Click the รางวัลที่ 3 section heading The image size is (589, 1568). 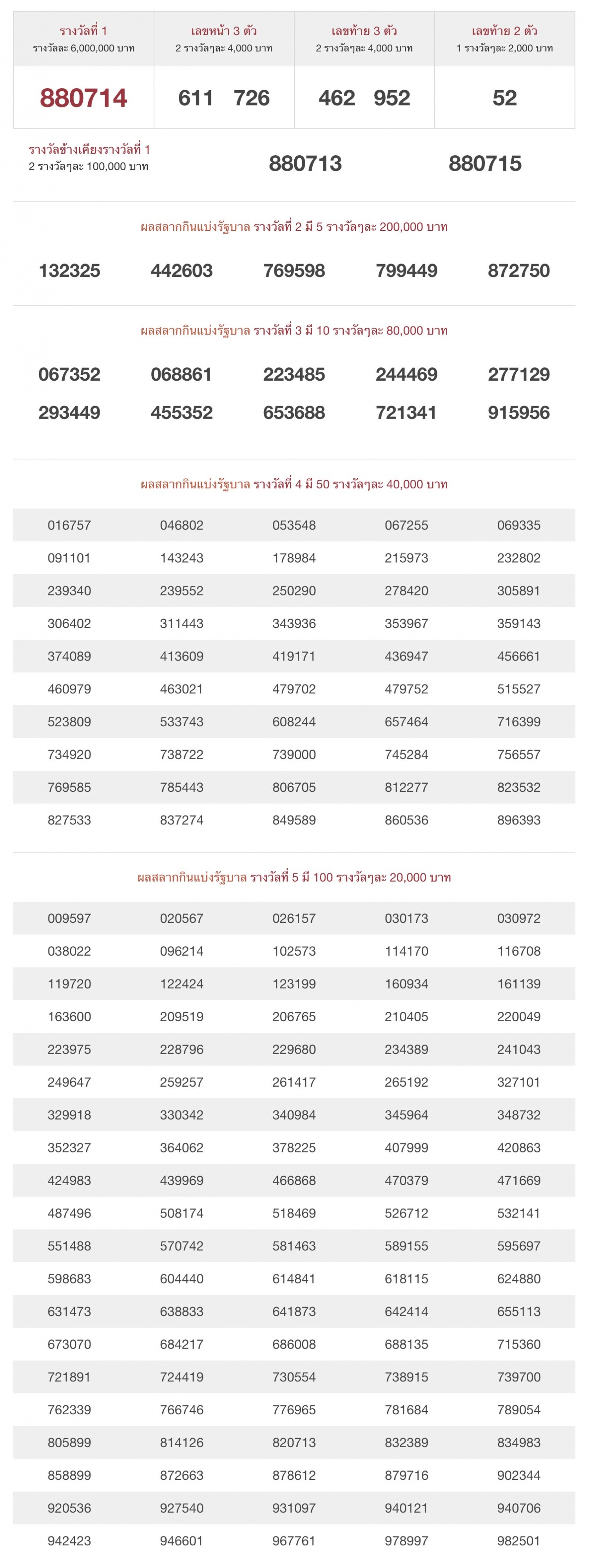tap(294, 330)
